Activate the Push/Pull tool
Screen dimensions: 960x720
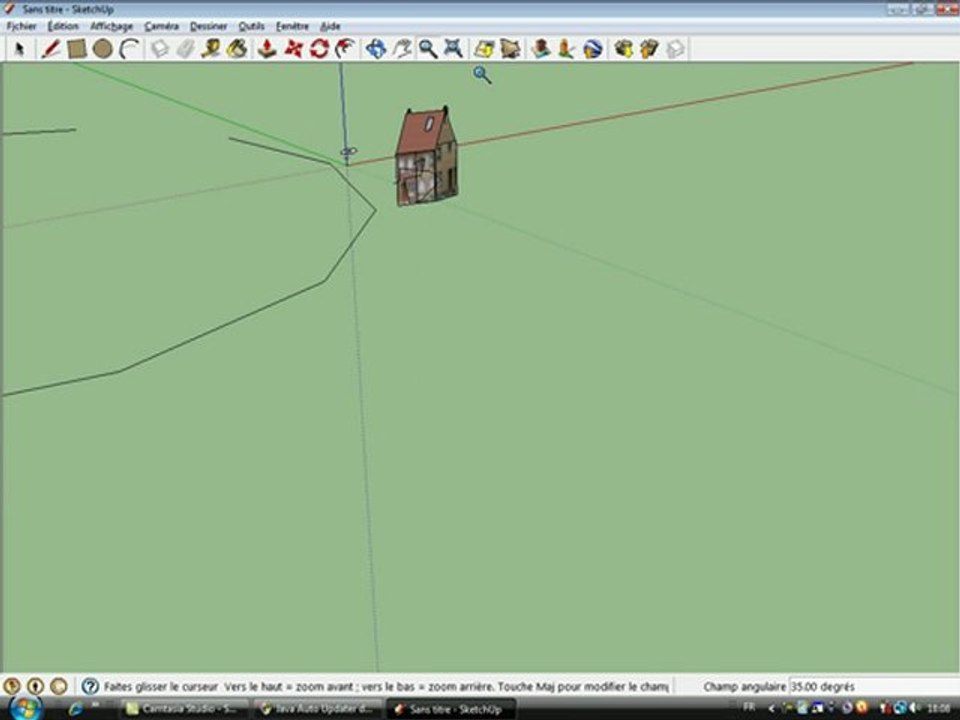pos(267,48)
